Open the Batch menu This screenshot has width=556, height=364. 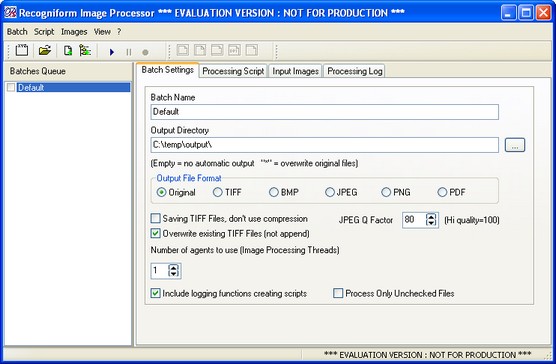17,32
